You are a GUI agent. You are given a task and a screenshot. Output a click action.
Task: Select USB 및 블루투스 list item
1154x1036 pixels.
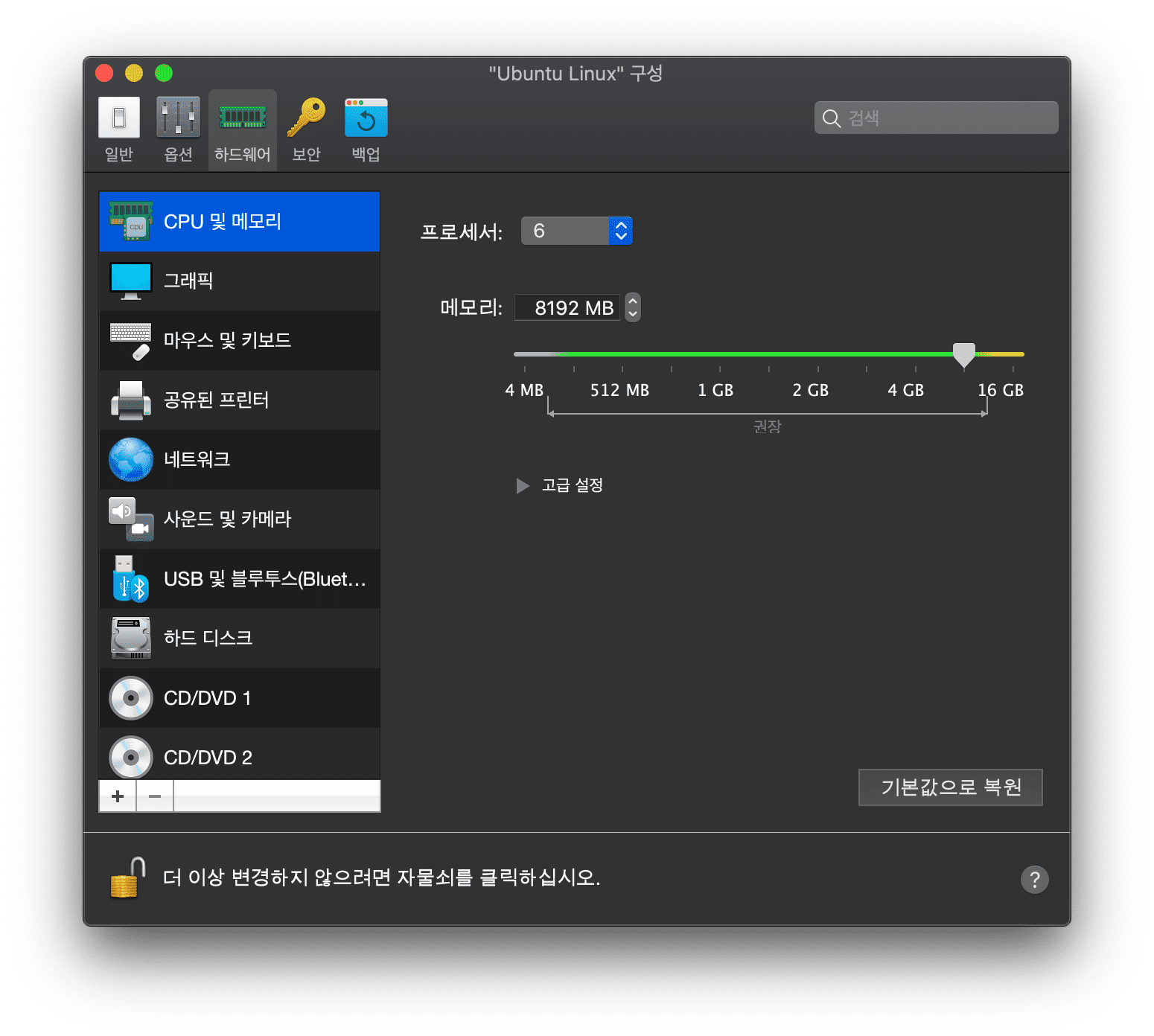(240, 579)
